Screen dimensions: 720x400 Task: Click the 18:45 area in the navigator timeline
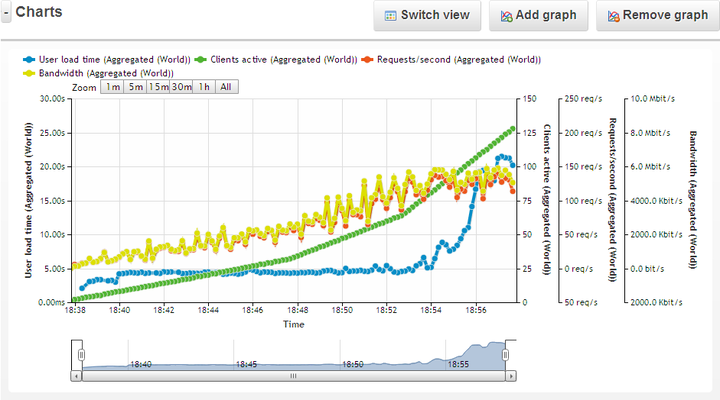(245, 358)
